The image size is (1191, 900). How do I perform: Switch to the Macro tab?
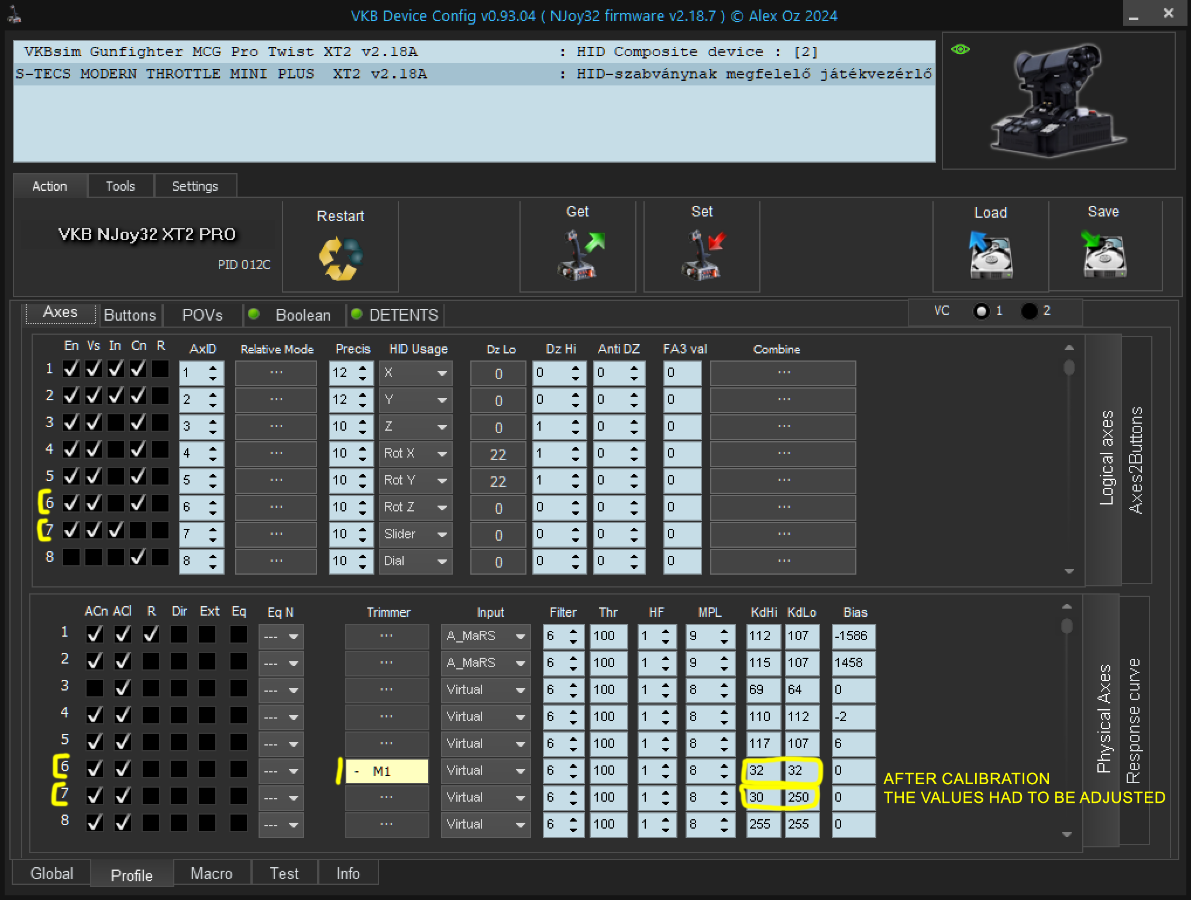click(x=211, y=873)
